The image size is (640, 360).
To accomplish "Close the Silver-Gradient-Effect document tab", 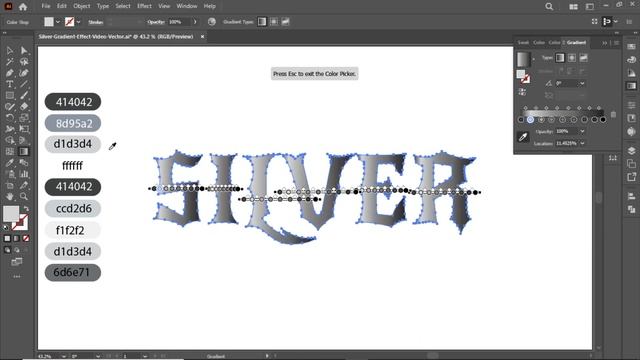I will [x=202, y=37].
